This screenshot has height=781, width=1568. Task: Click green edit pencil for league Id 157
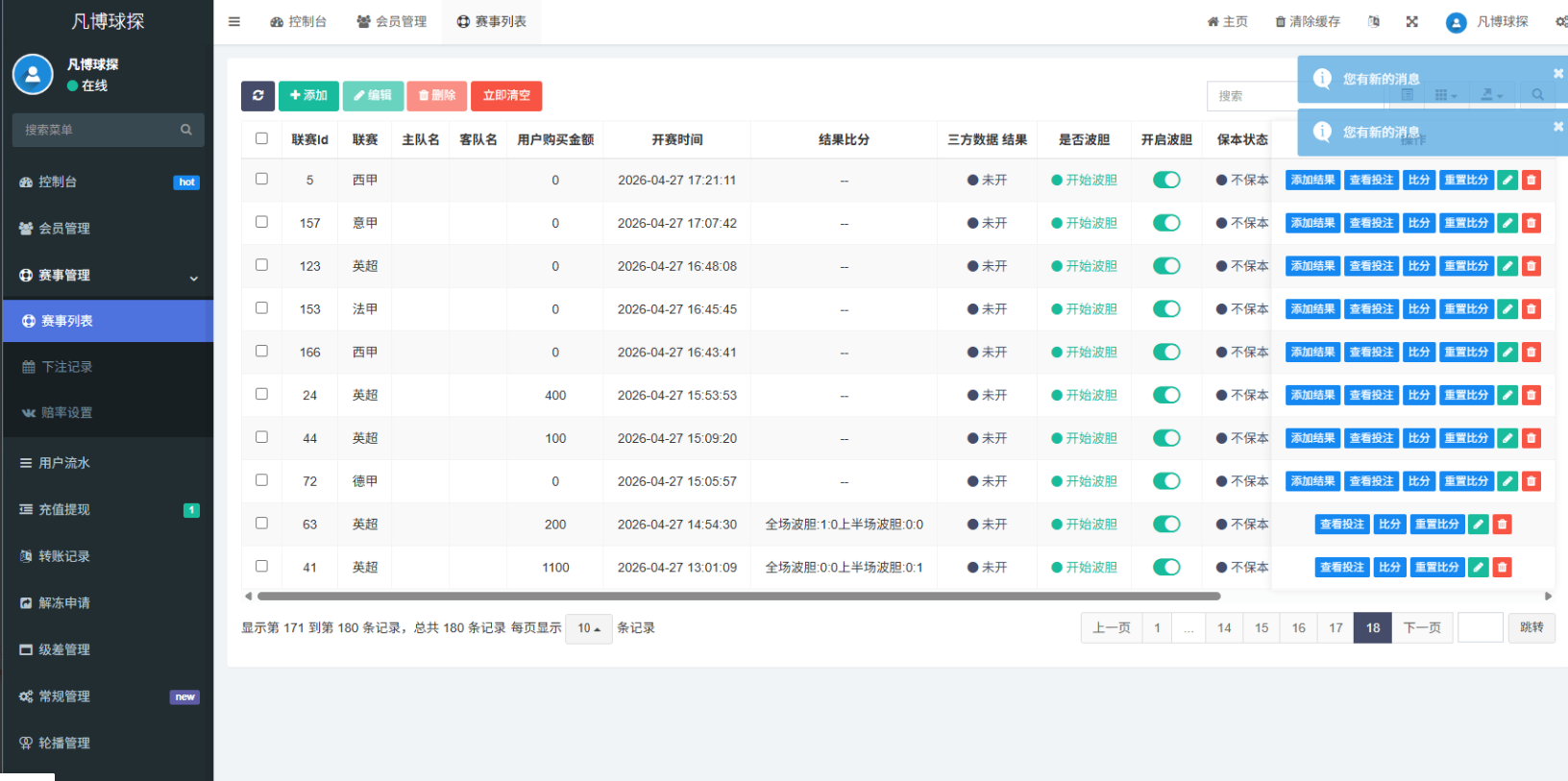[1507, 223]
